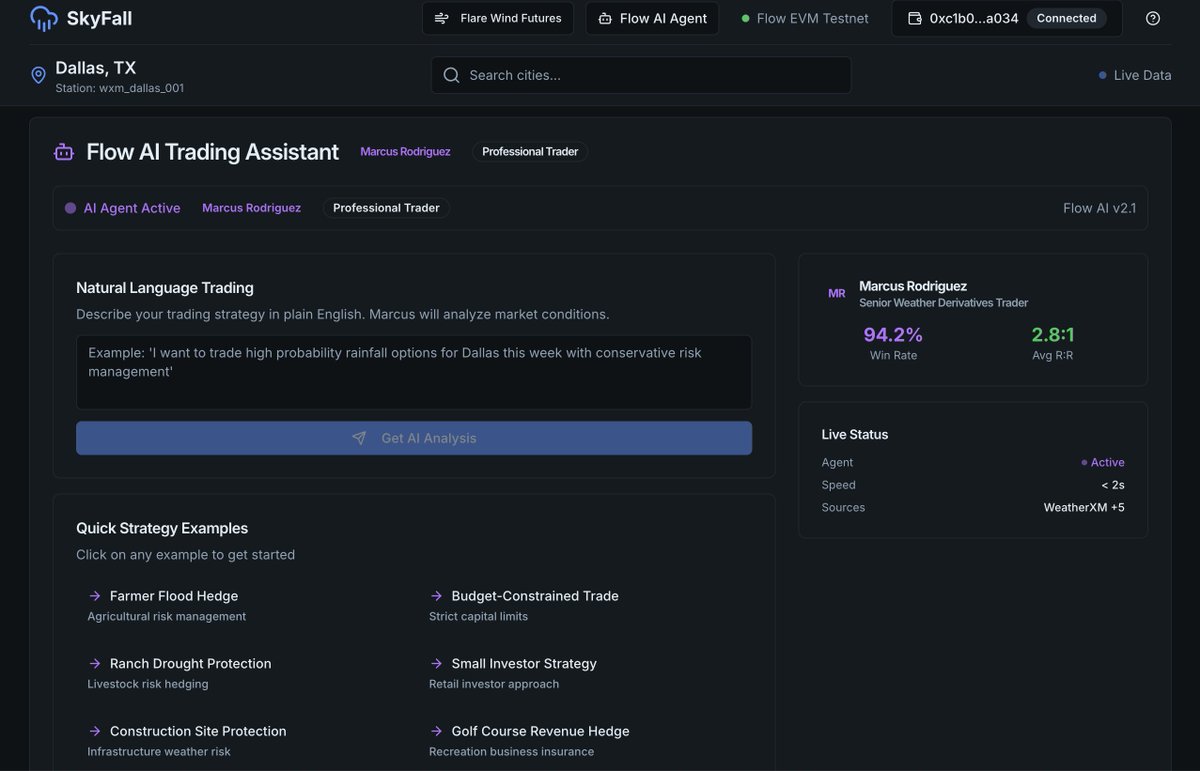Screen dimensions: 1200x771
Task: Click the arrow icon next to Budget-Constrained Trade
Action: point(437,596)
